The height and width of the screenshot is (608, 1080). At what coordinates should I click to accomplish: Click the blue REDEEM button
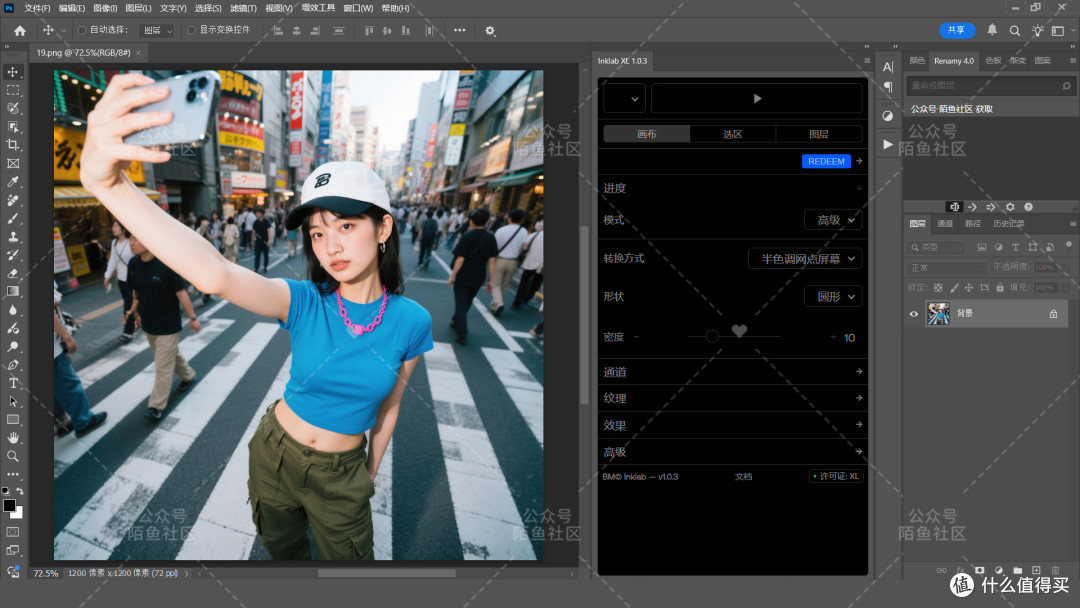[x=826, y=161]
